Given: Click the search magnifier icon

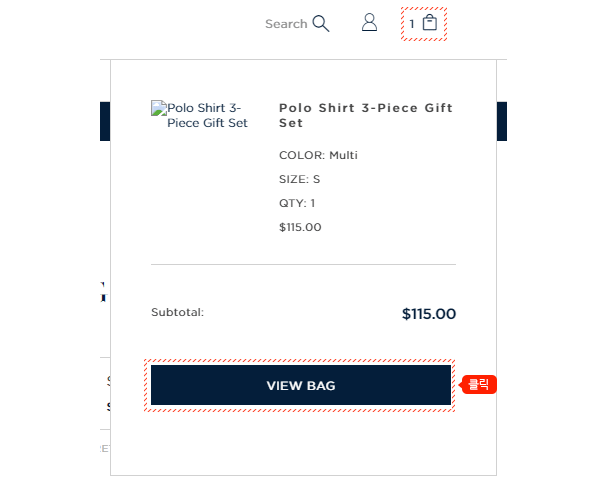Looking at the screenshot, I should [x=321, y=23].
